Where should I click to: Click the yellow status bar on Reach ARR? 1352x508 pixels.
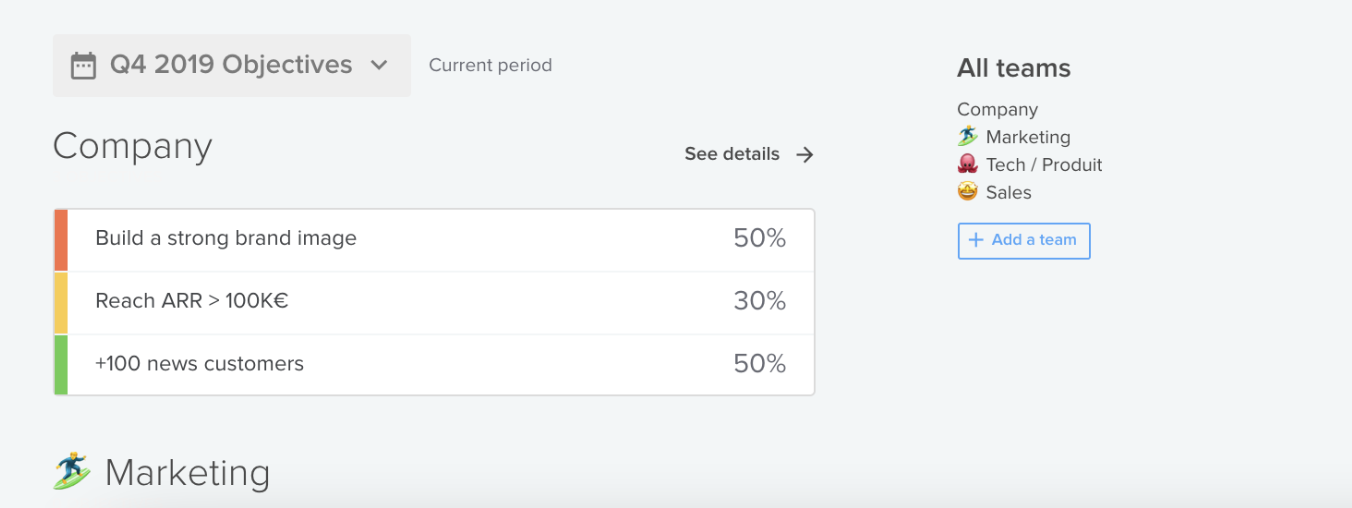(x=61, y=302)
